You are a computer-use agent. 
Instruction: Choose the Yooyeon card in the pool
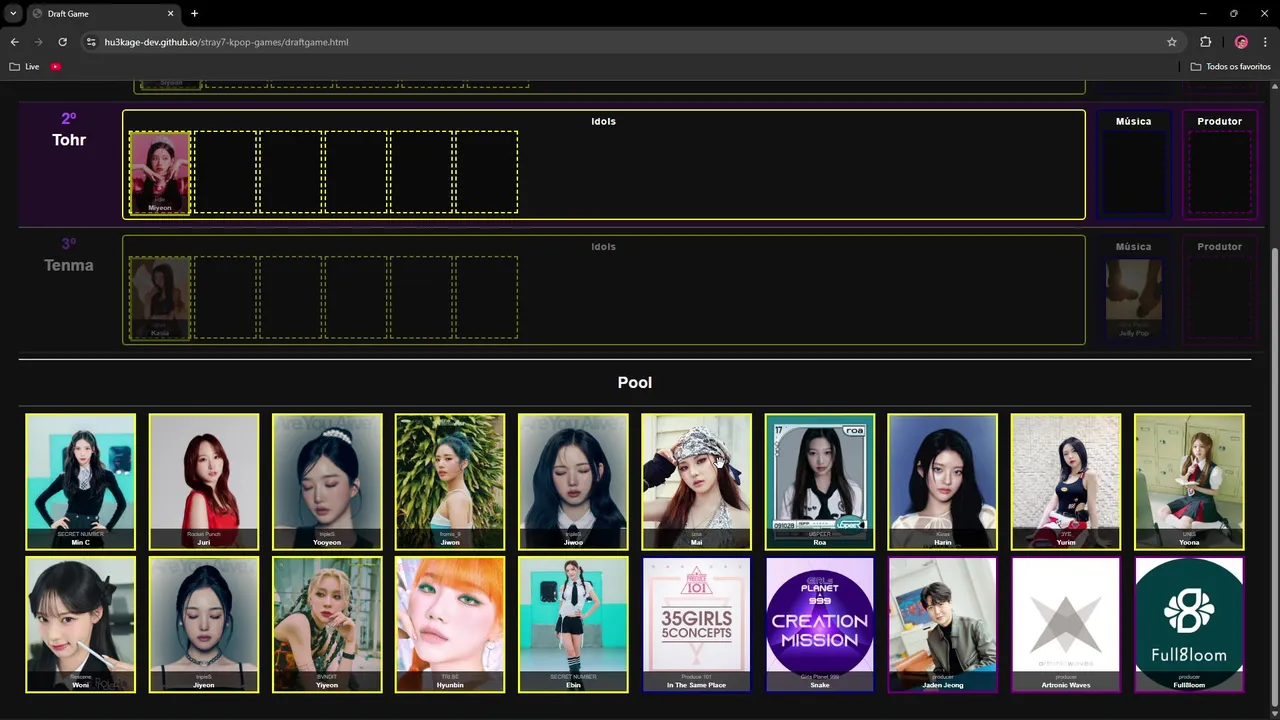tap(327, 481)
